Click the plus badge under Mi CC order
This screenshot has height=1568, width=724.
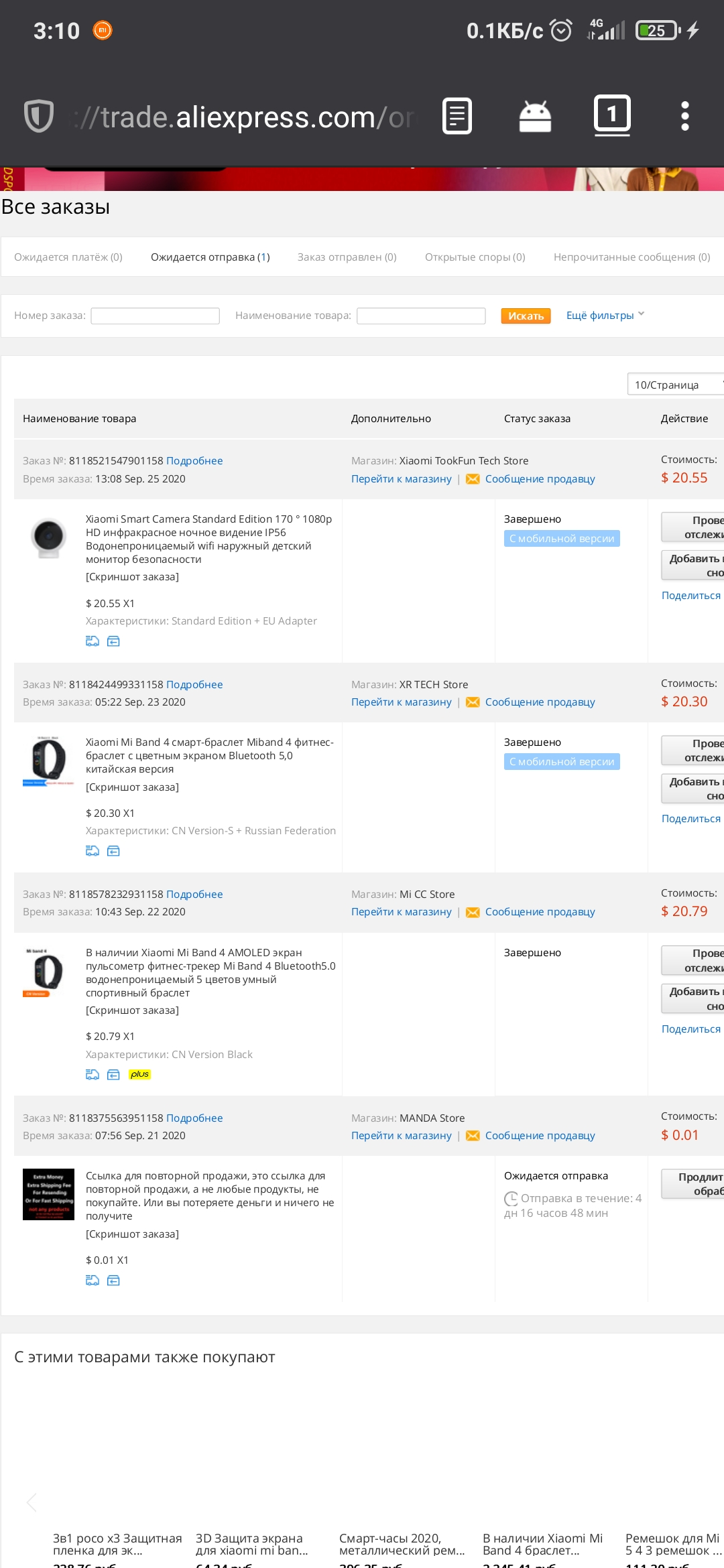(x=140, y=1074)
